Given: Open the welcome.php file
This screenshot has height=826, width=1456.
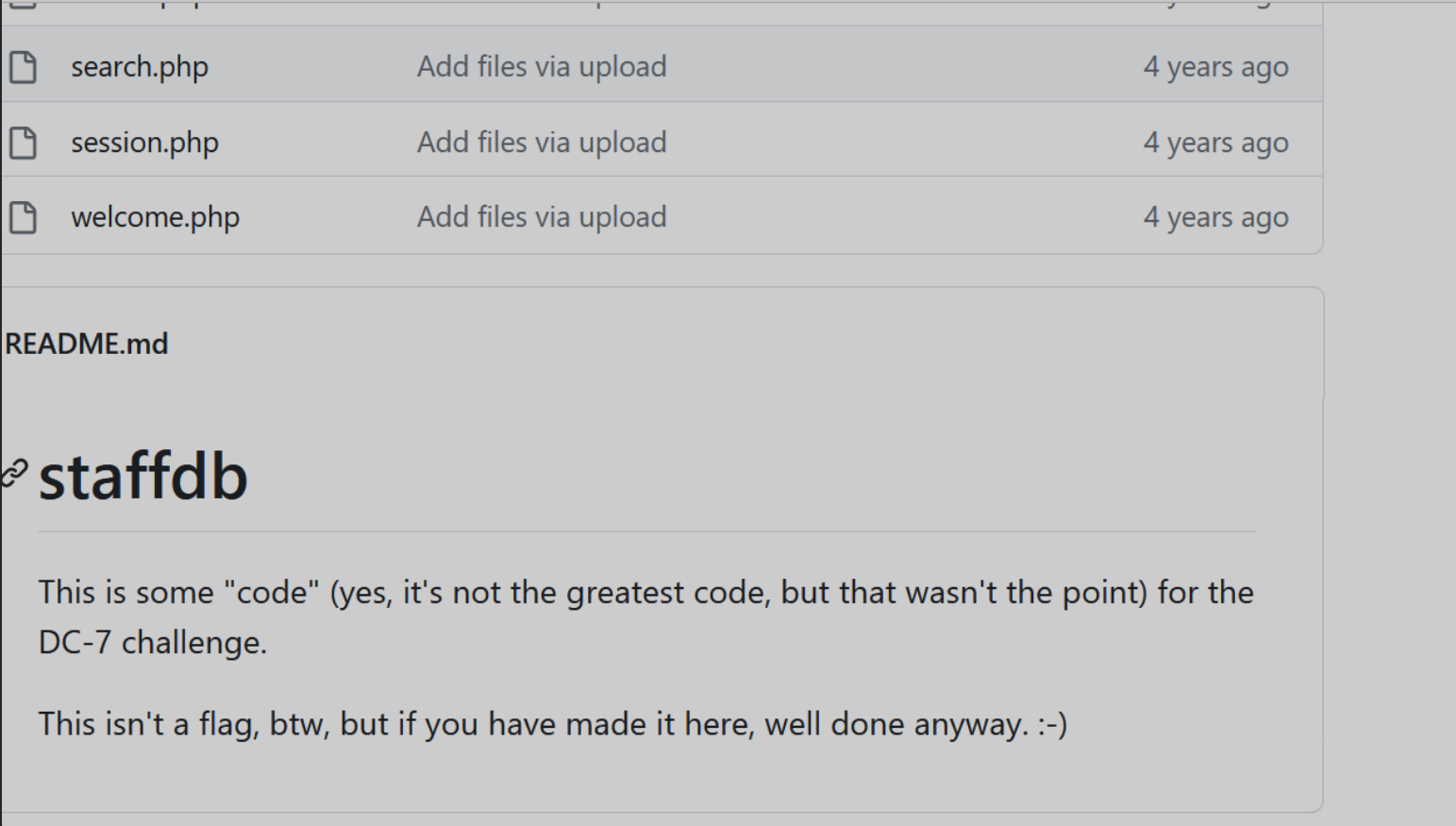Looking at the screenshot, I should (x=155, y=217).
